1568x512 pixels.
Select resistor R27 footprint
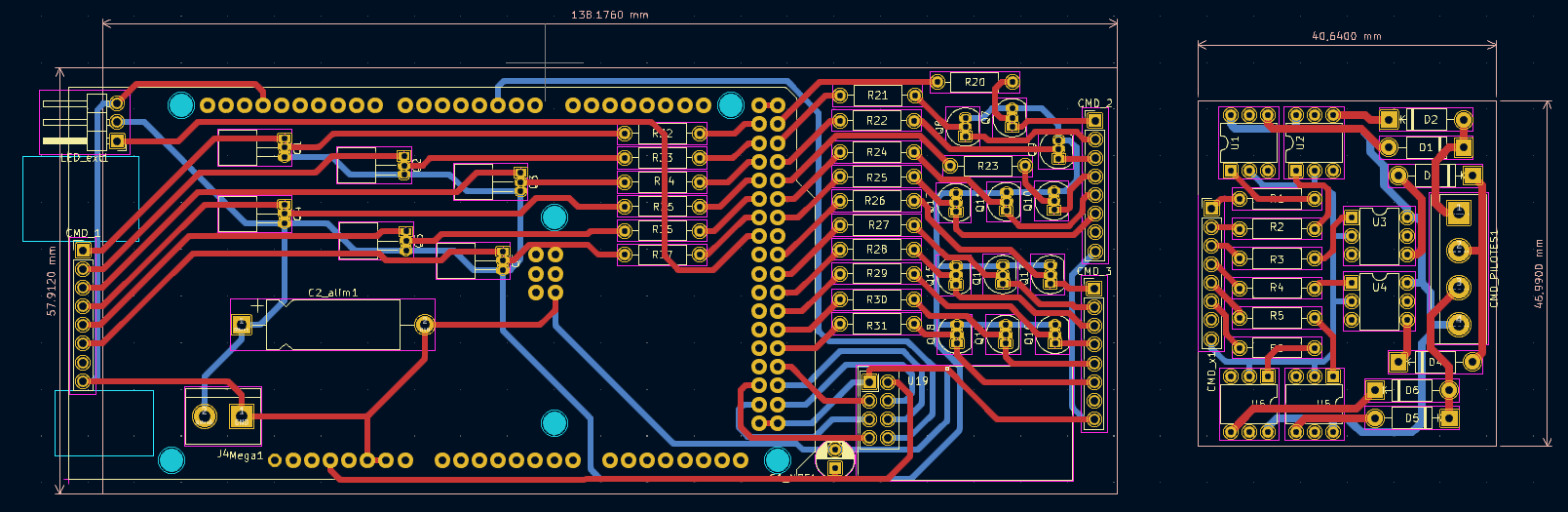click(x=877, y=225)
